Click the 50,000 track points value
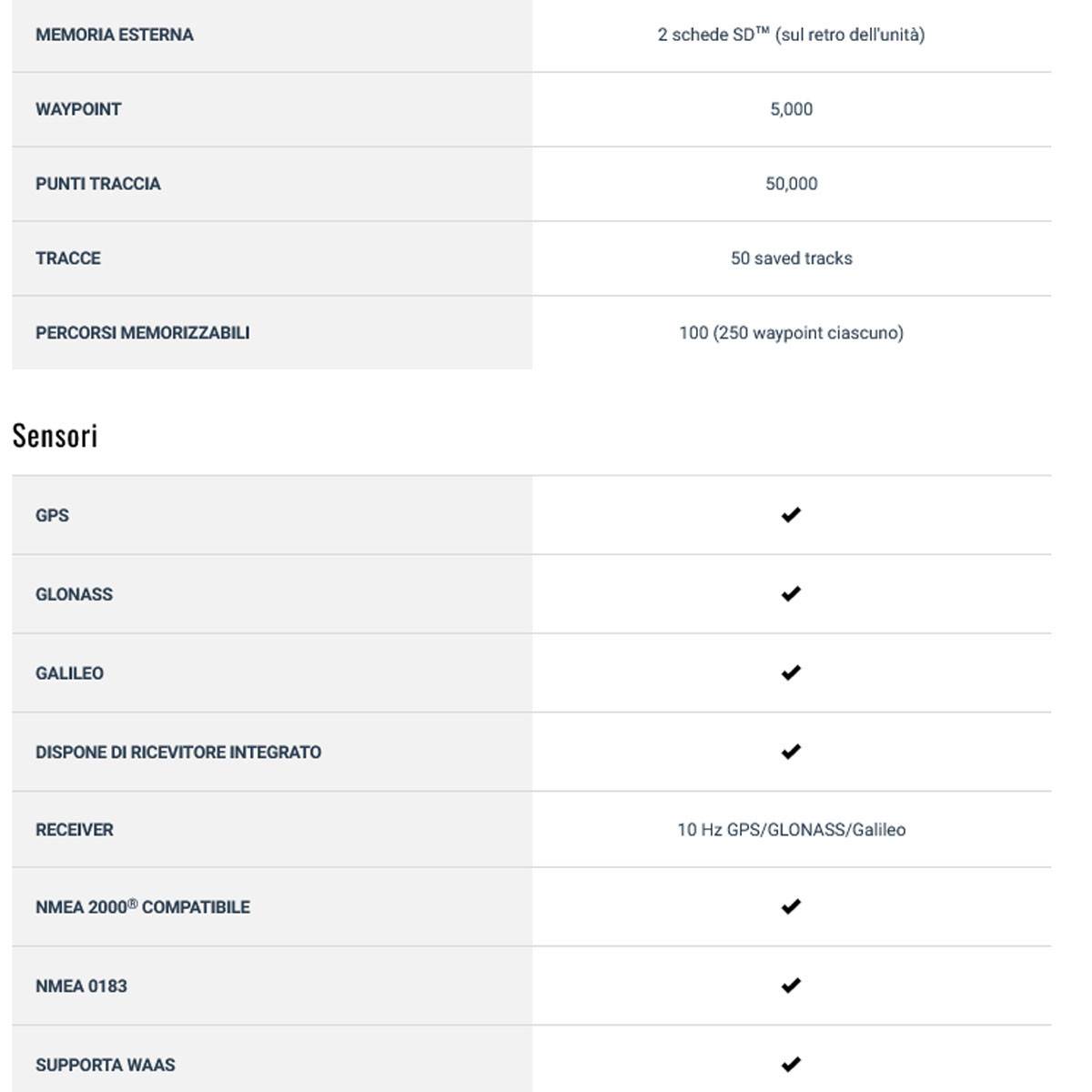Viewport: 1092px width, 1092px height. [792, 184]
